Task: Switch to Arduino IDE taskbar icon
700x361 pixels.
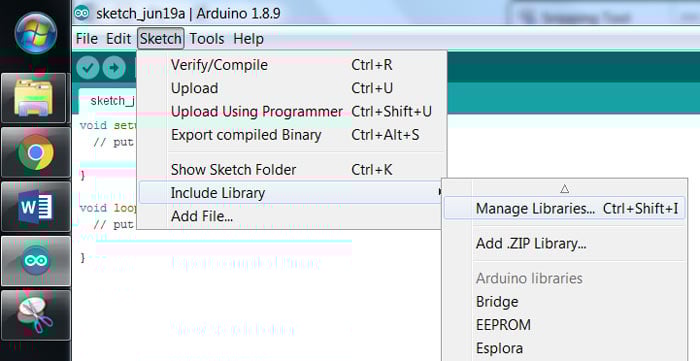Action: 36,261
